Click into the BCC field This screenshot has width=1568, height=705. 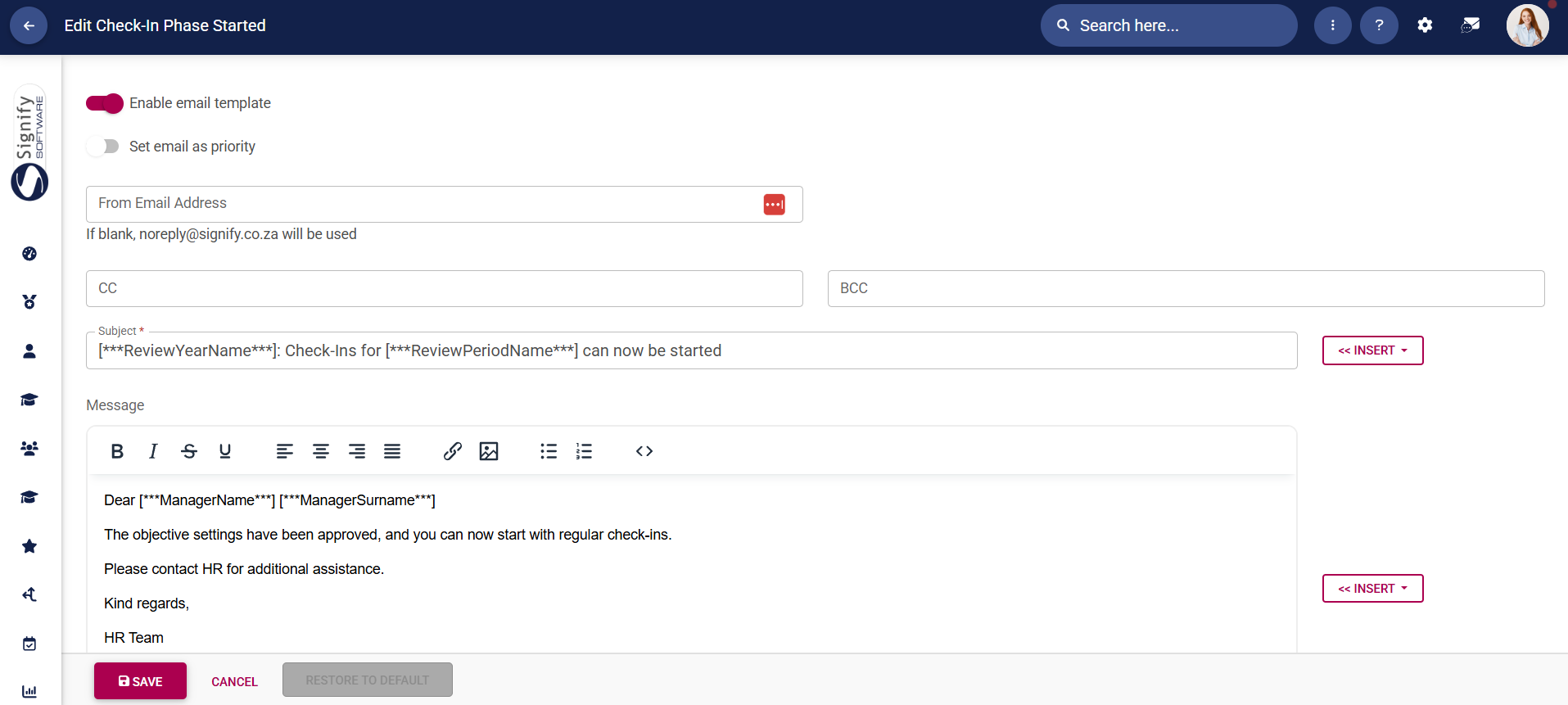click(x=1186, y=288)
